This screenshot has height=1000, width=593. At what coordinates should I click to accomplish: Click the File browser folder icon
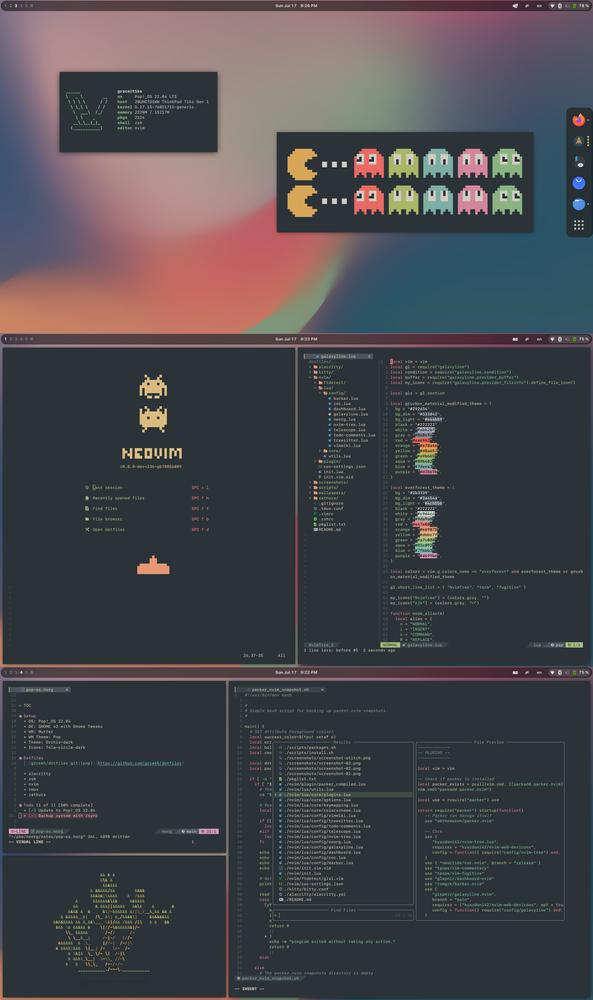[x=87, y=519]
